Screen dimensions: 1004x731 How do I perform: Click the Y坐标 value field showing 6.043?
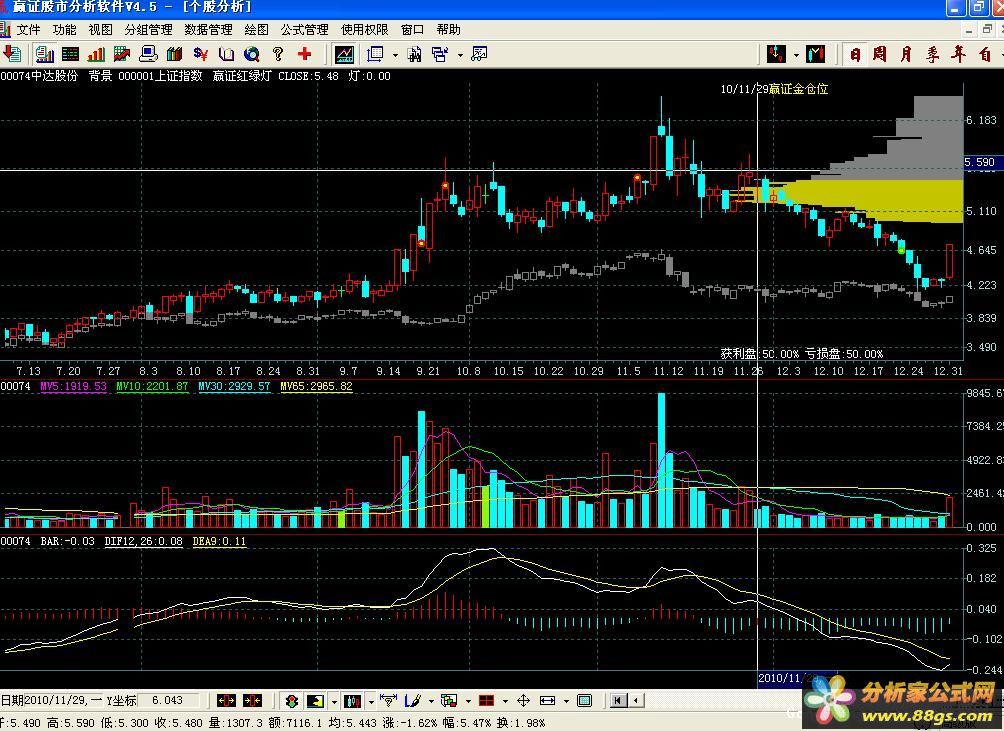[x=168, y=701]
